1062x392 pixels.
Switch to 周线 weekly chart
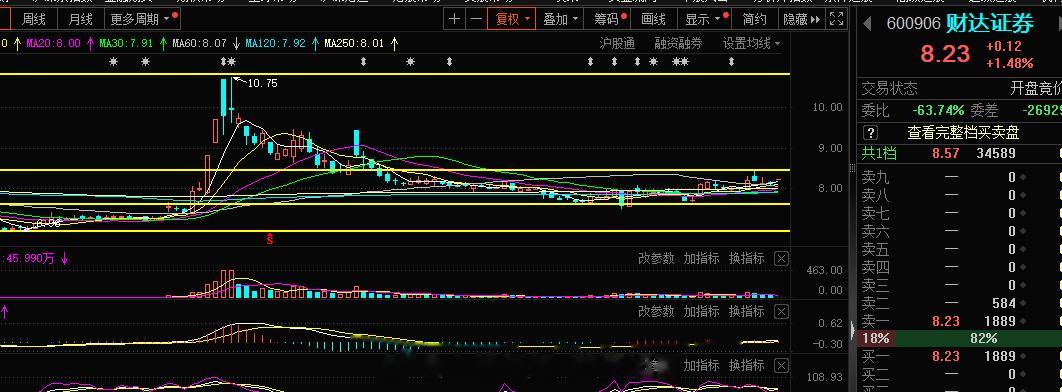click(33, 19)
